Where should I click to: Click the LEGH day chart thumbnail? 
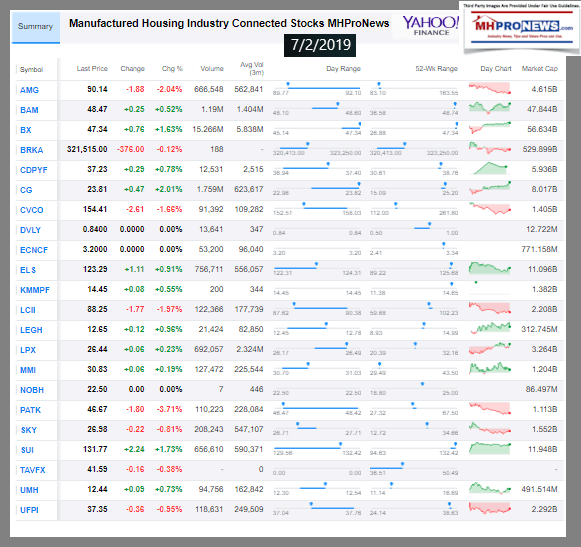point(491,328)
